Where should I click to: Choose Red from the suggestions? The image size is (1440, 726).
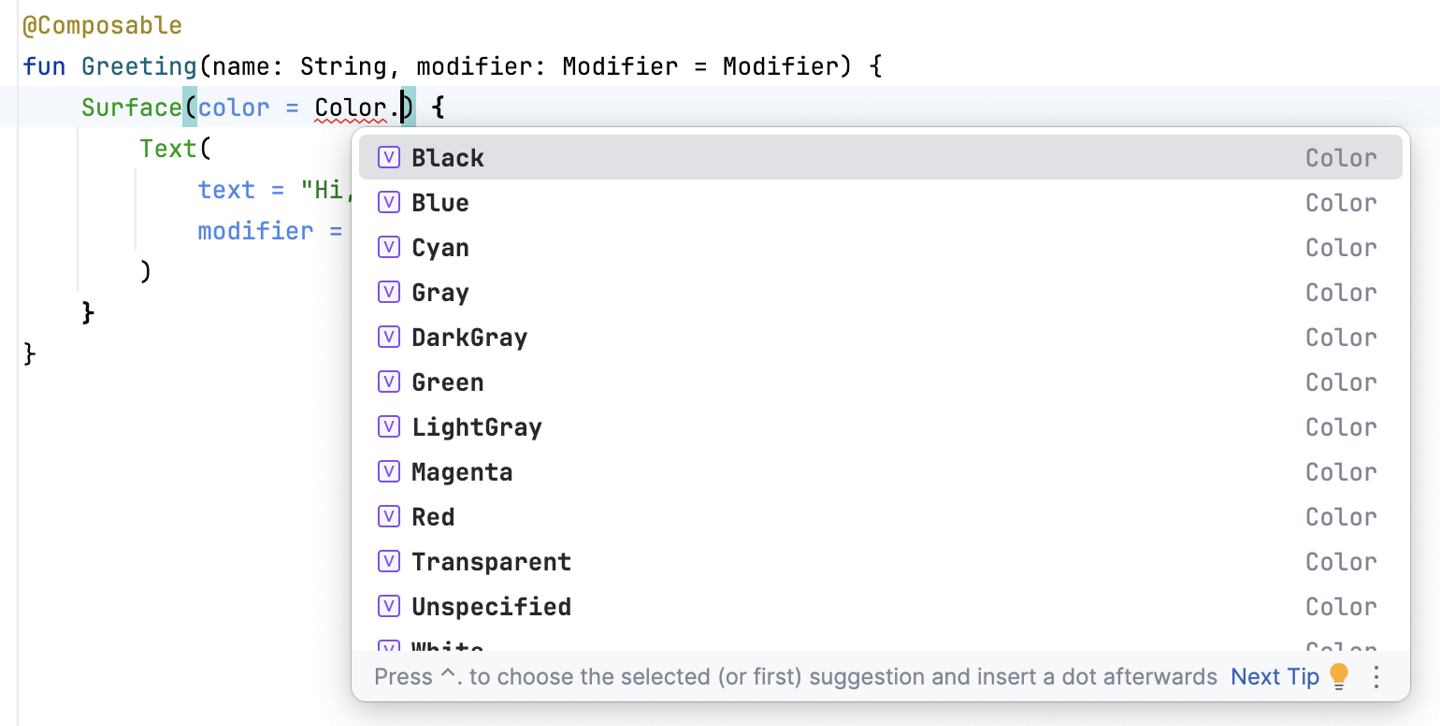[433, 517]
